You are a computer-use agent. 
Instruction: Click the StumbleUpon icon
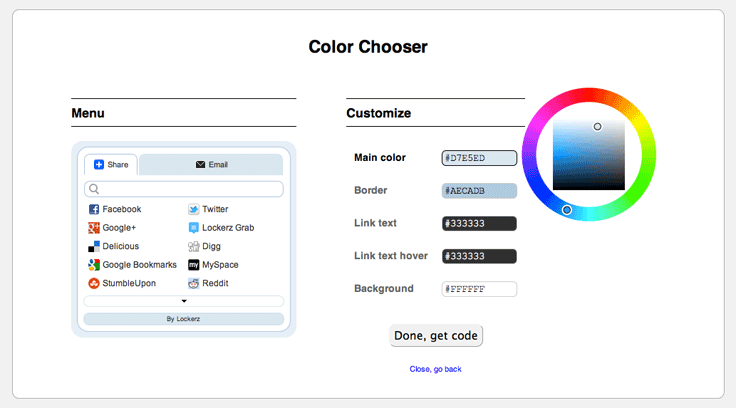coord(94,283)
